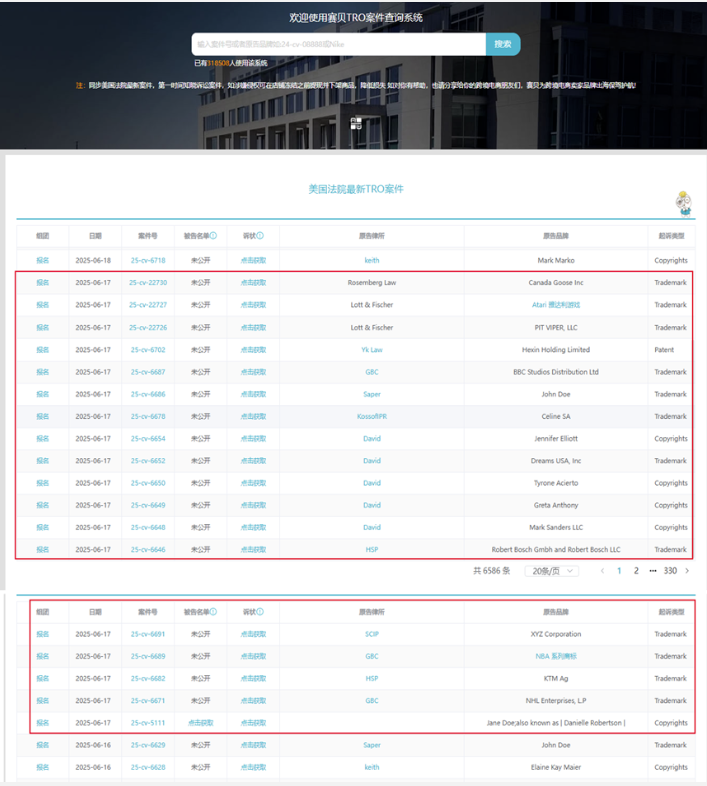Go to page 2 of results
The width and height of the screenshot is (707, 786).
point(636,570)
